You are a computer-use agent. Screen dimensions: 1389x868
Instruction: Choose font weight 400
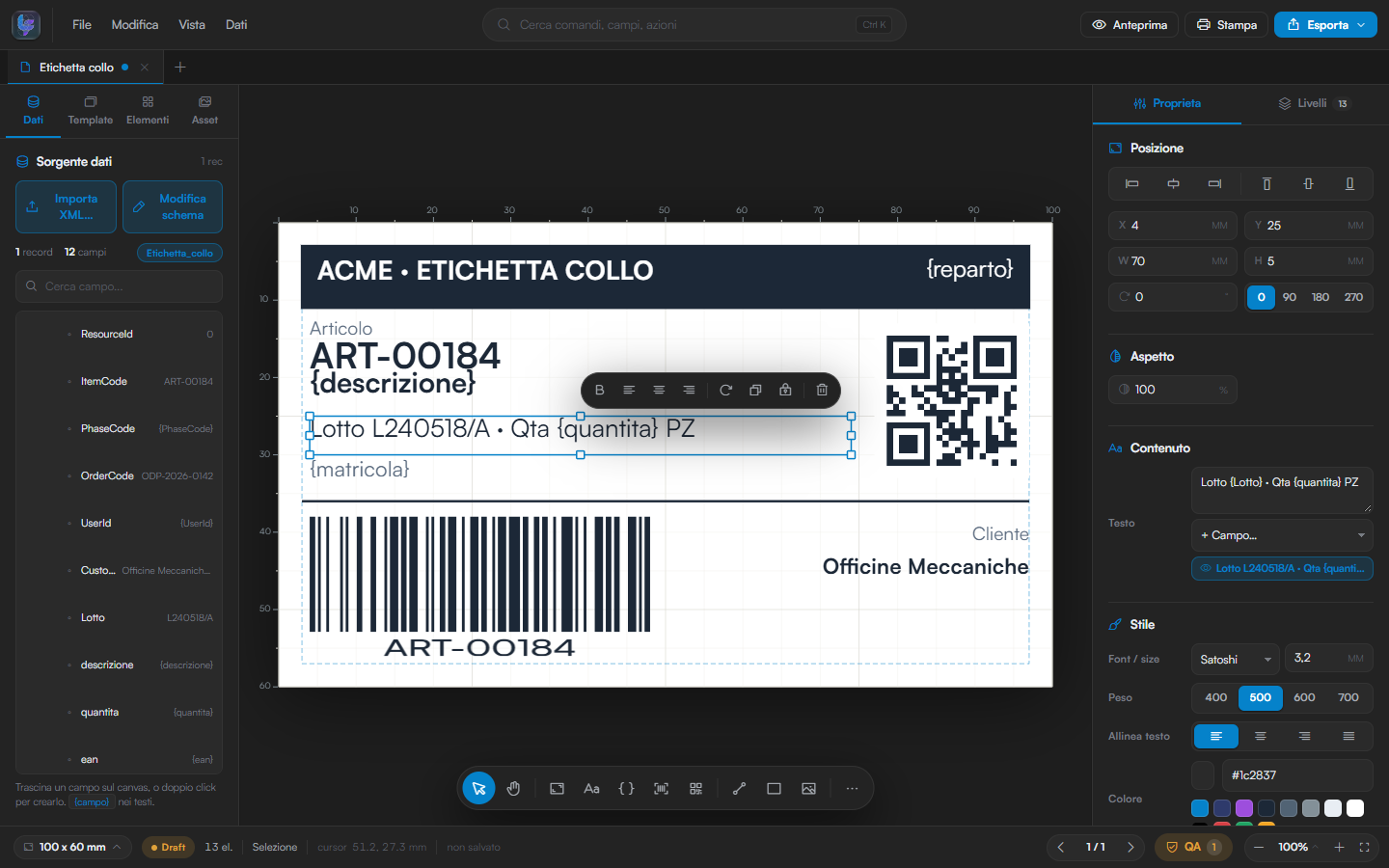[x=1215, y=697]
